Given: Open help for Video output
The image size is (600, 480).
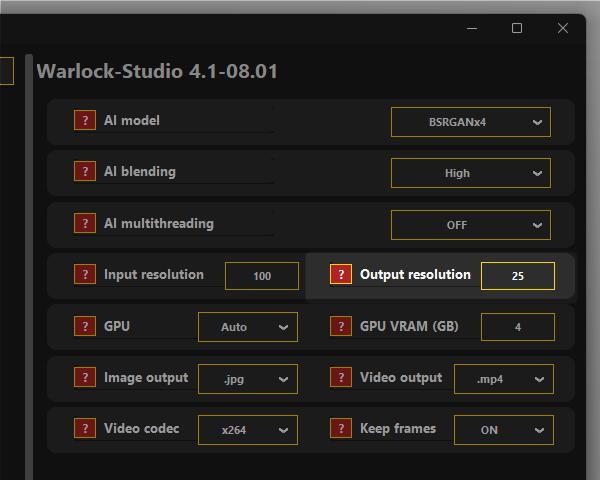Looking at the screenshot, I should point(341,377).
